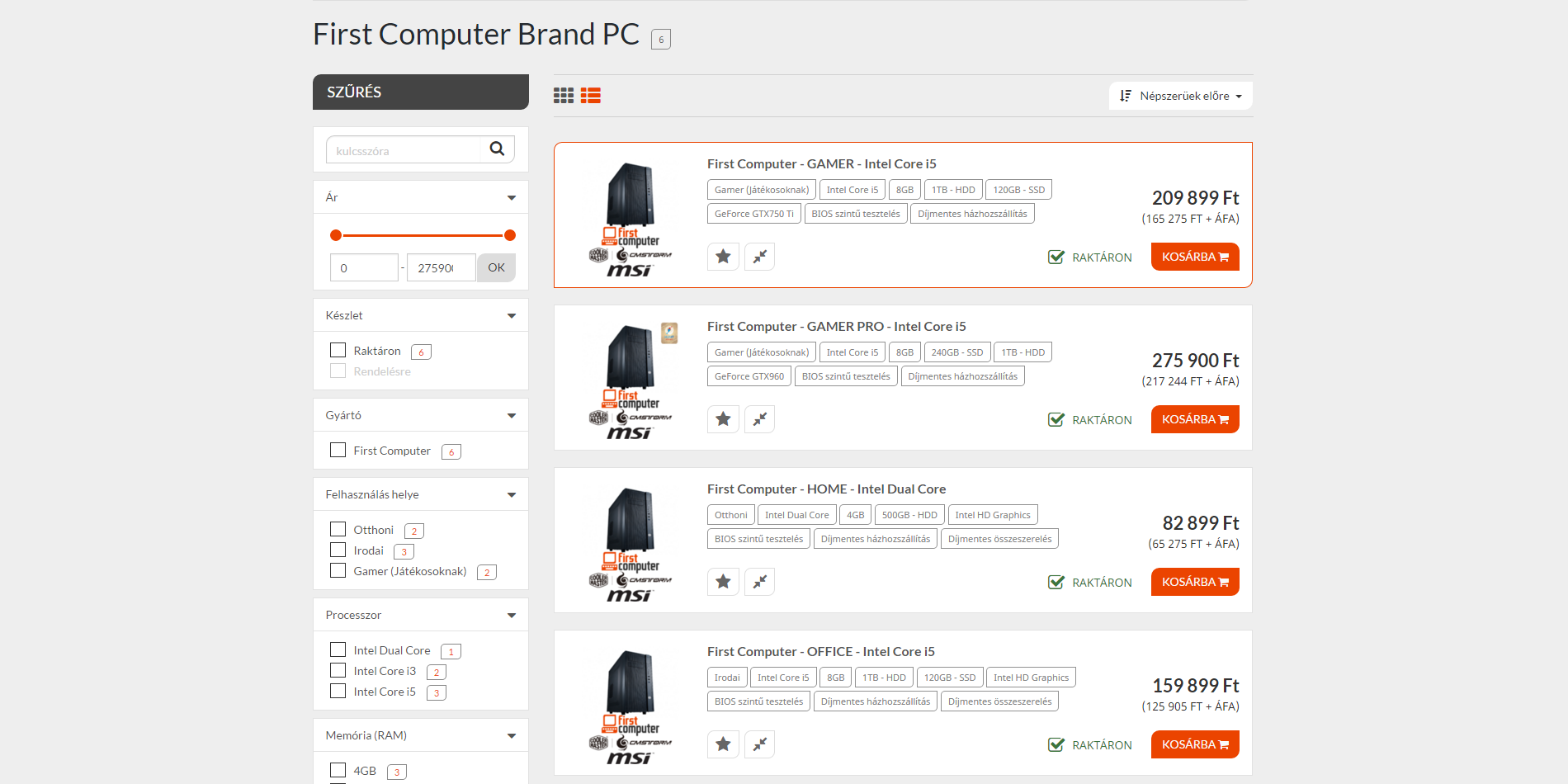Open HOME Intel Dual Core product image
The height and width of the screenshot is (784, 1568).
pos(631,544)
